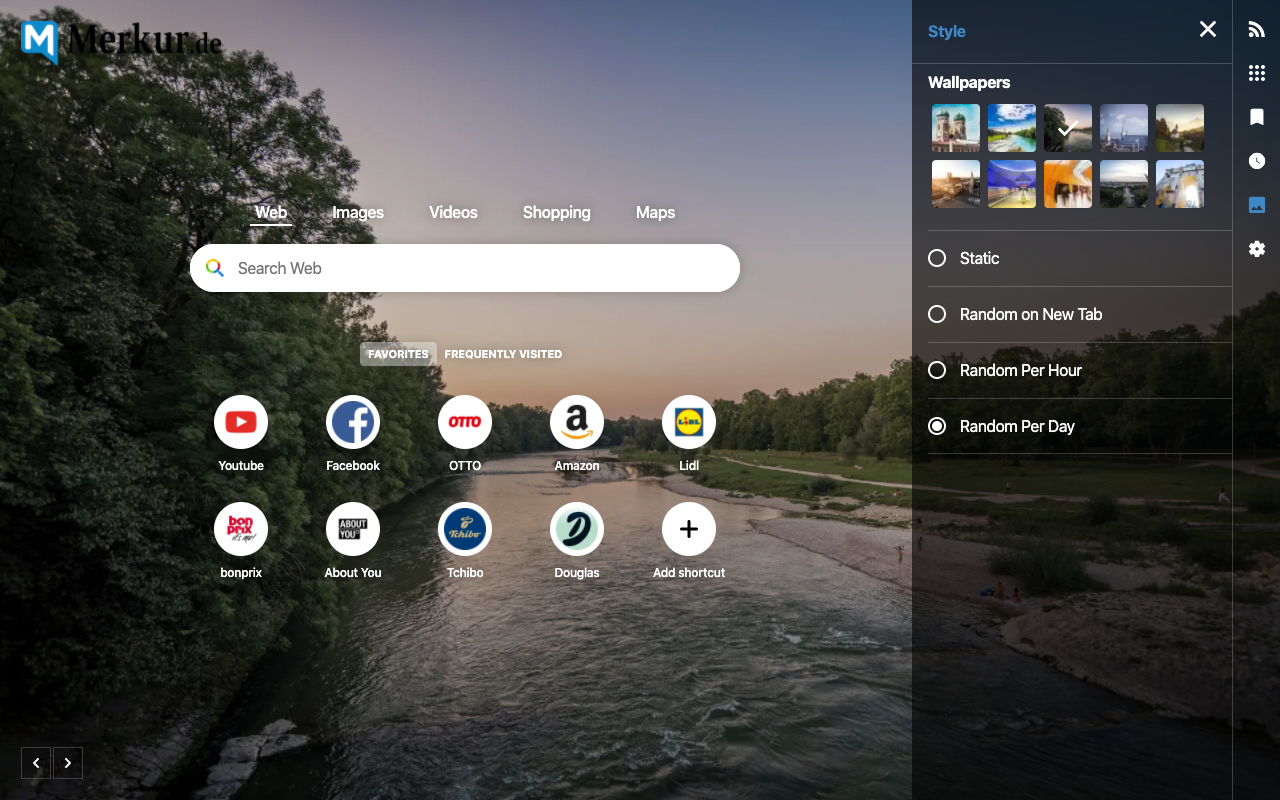The image size is (1280, 800).
Task: Click the Style panel title
Action: click(946, 31)
